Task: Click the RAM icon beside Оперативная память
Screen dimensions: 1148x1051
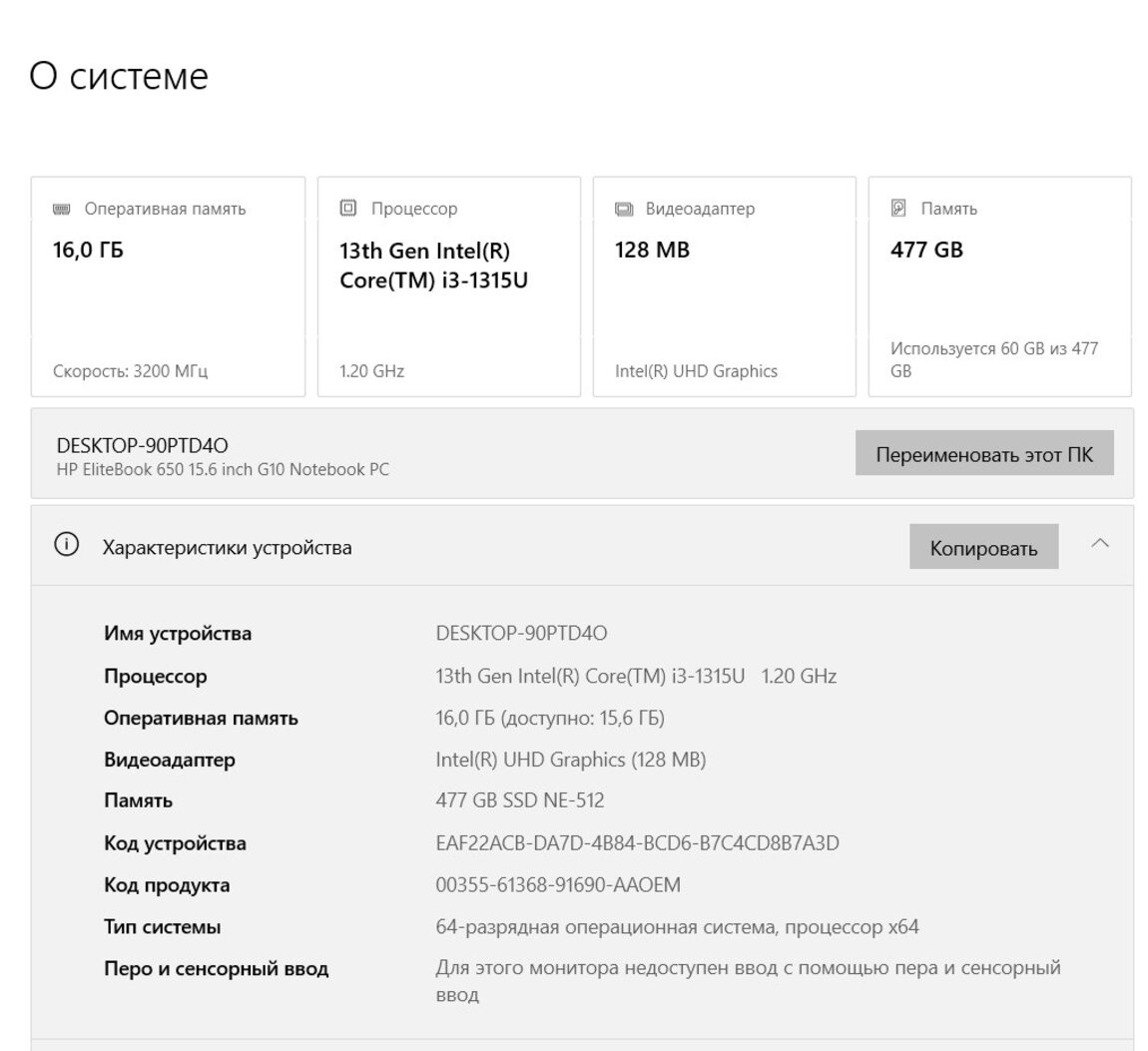Action: point(62,210)
